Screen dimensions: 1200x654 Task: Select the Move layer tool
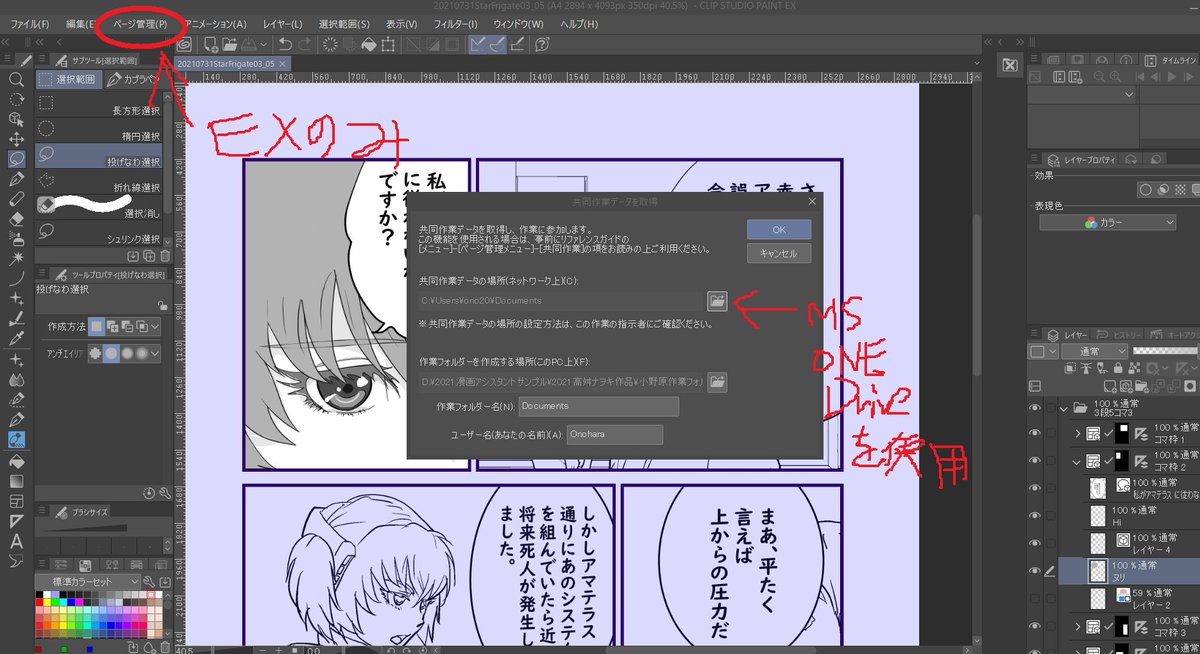pyautogui.click(x=16, y=140)
